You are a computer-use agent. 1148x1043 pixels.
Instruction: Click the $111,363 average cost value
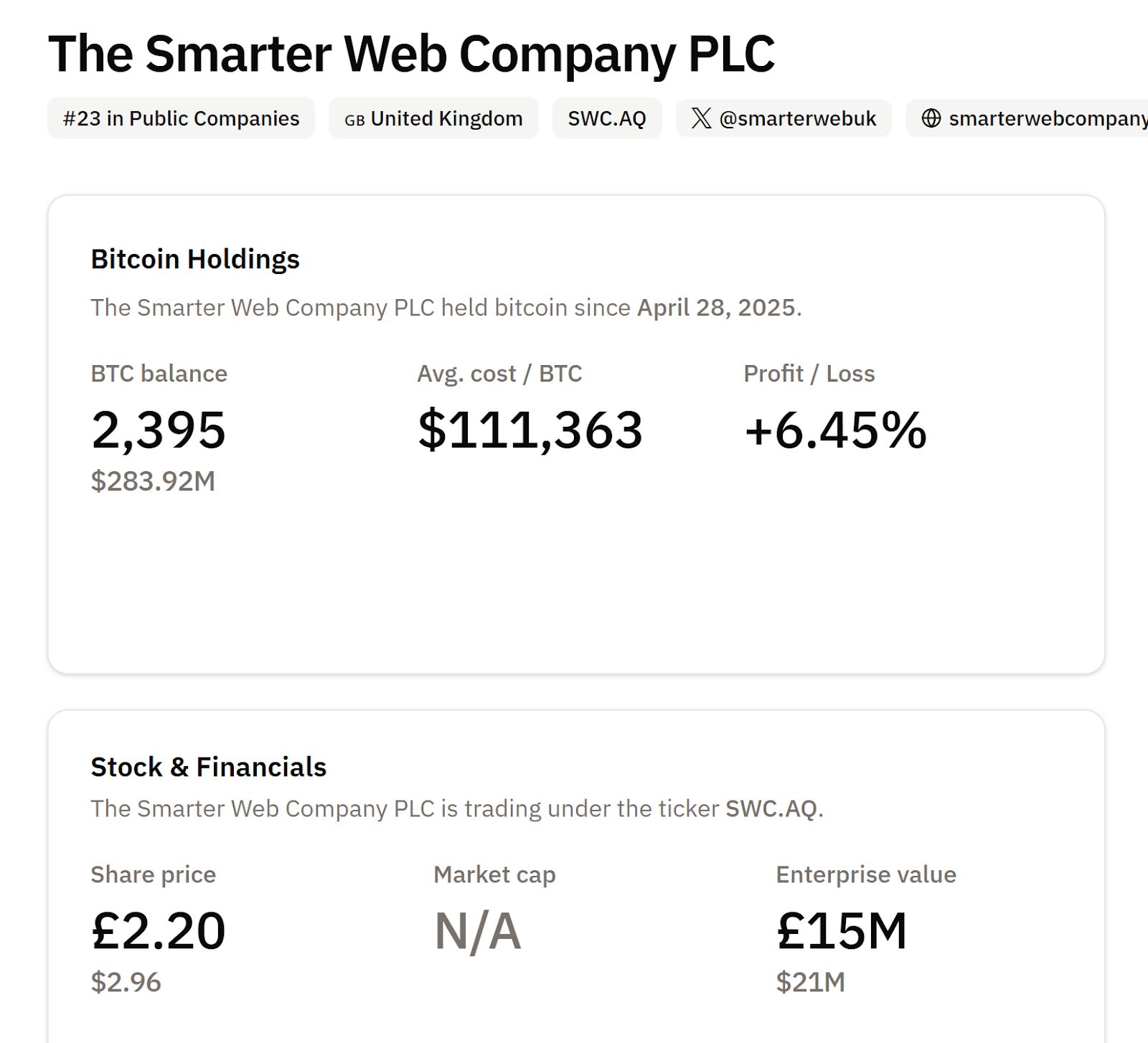pyautogui.click(x=531, y=430)
